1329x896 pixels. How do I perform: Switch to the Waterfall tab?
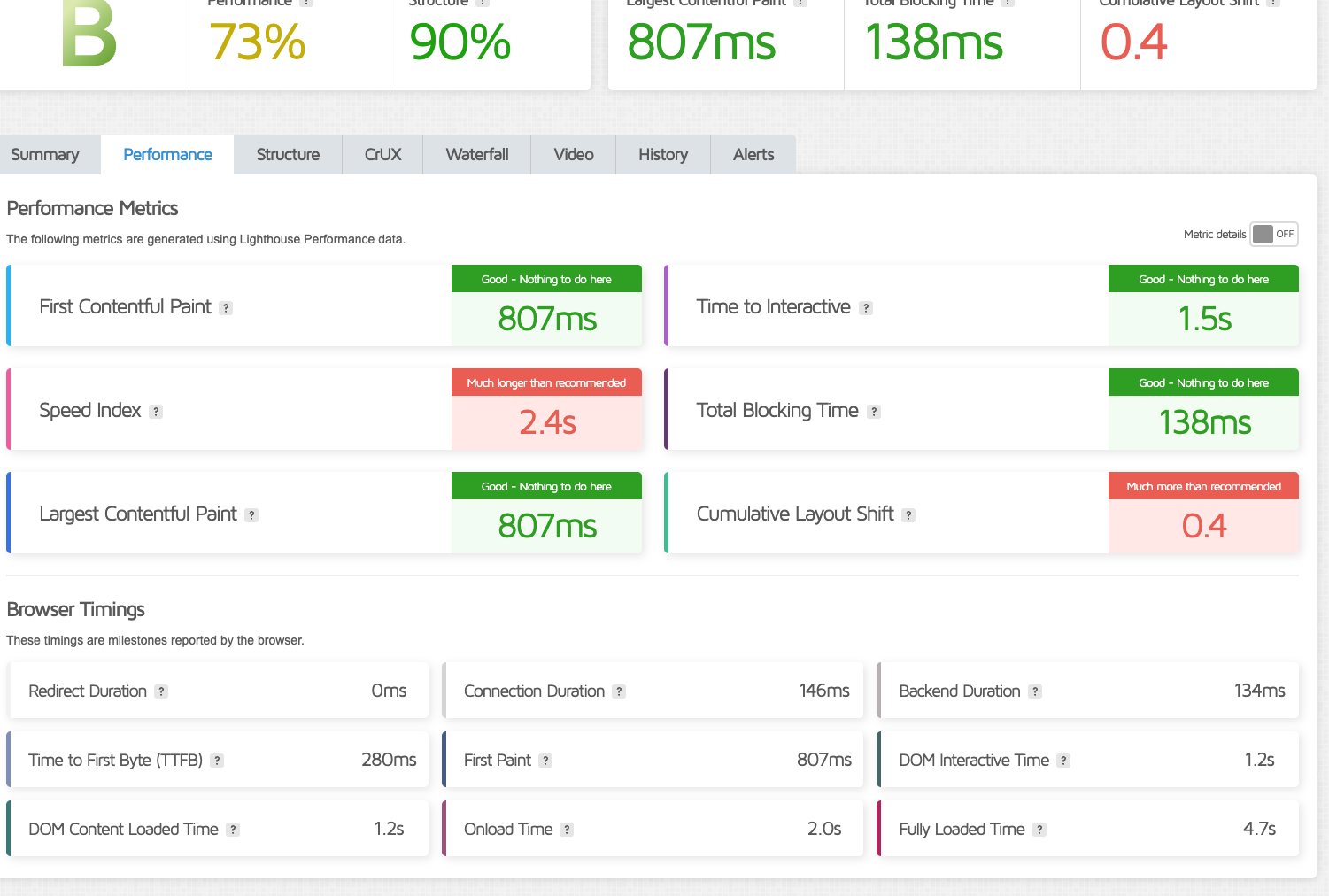click(x=477, y=155)
